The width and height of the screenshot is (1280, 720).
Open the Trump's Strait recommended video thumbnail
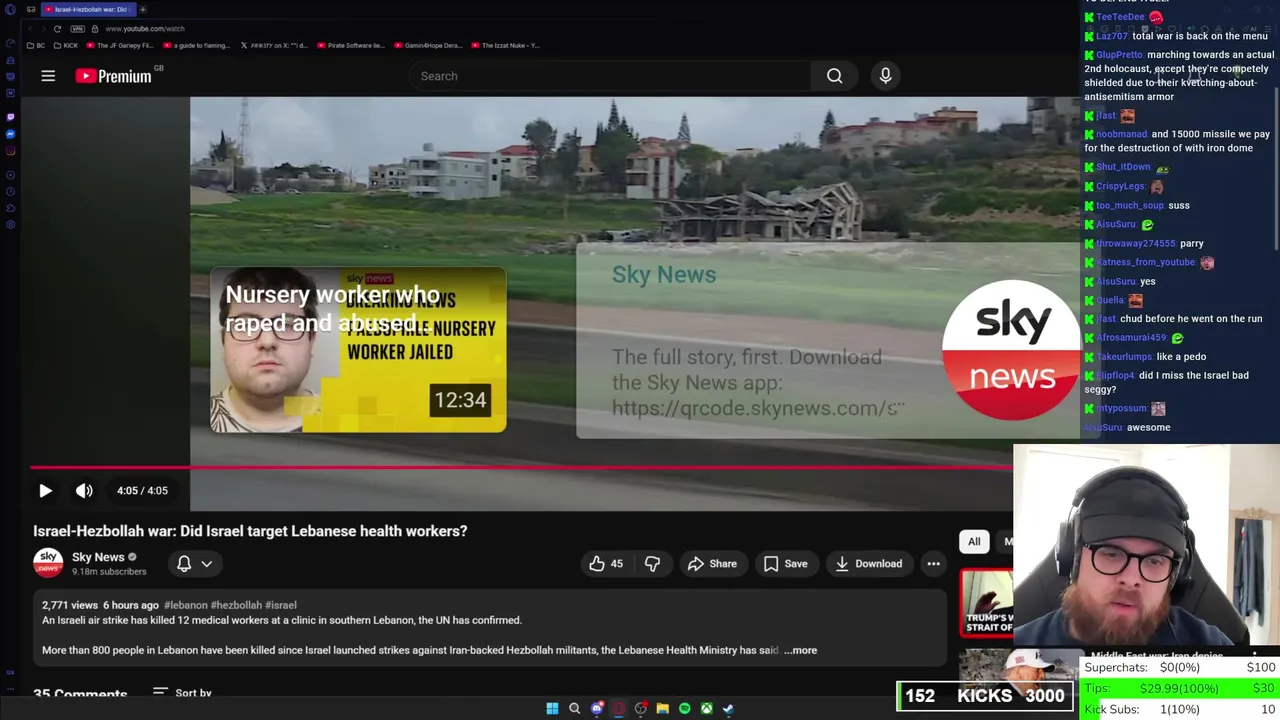986,603
